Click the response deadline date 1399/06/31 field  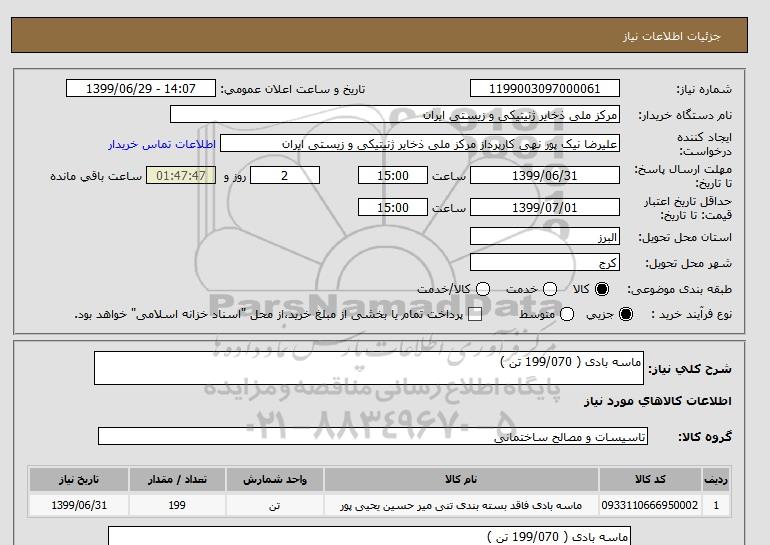545,175
